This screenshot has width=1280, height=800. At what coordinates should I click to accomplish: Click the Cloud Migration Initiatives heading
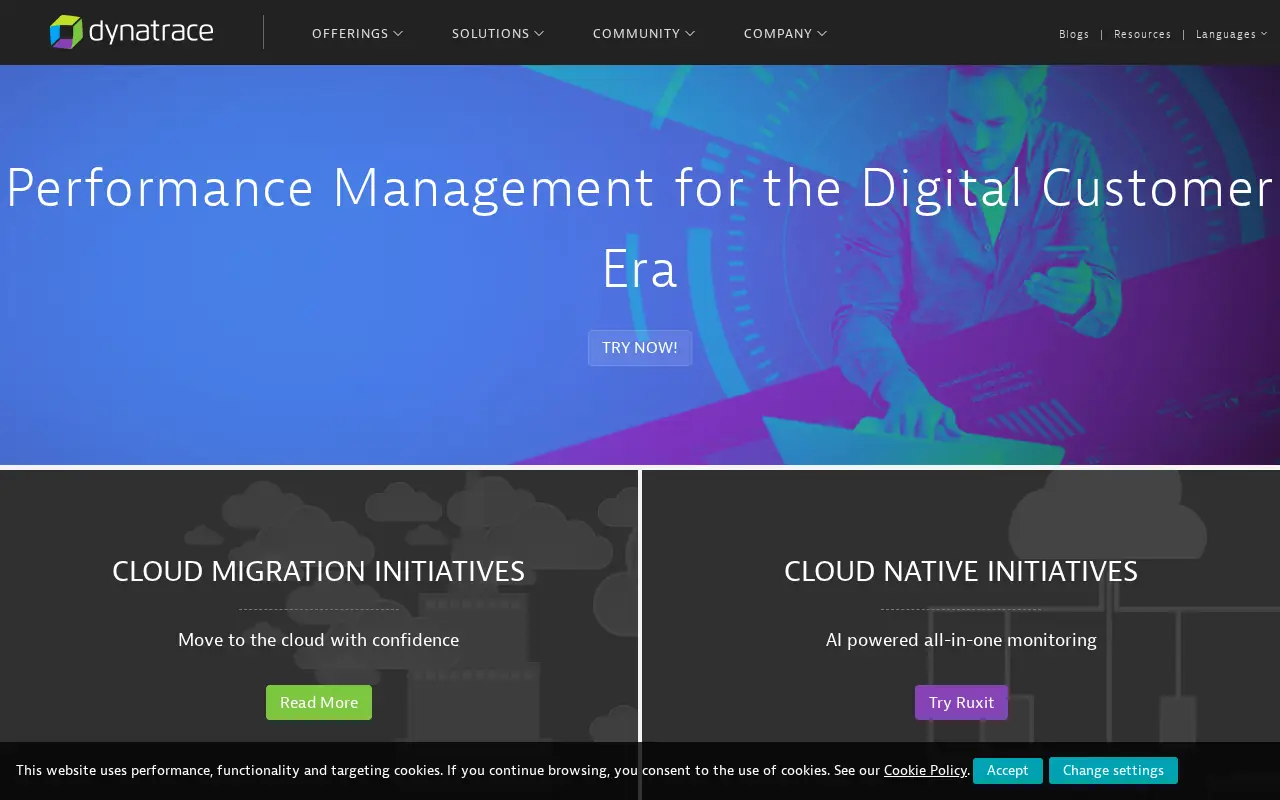tap(318, 571)
